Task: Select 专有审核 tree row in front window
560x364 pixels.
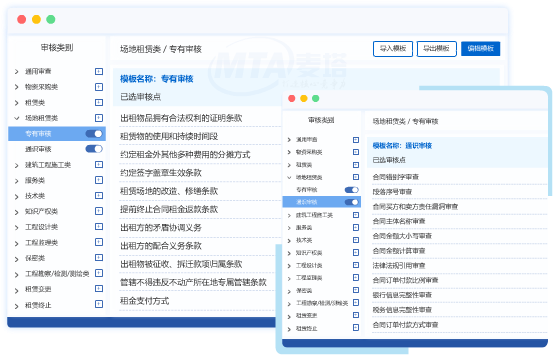Action: click(321, 190)
